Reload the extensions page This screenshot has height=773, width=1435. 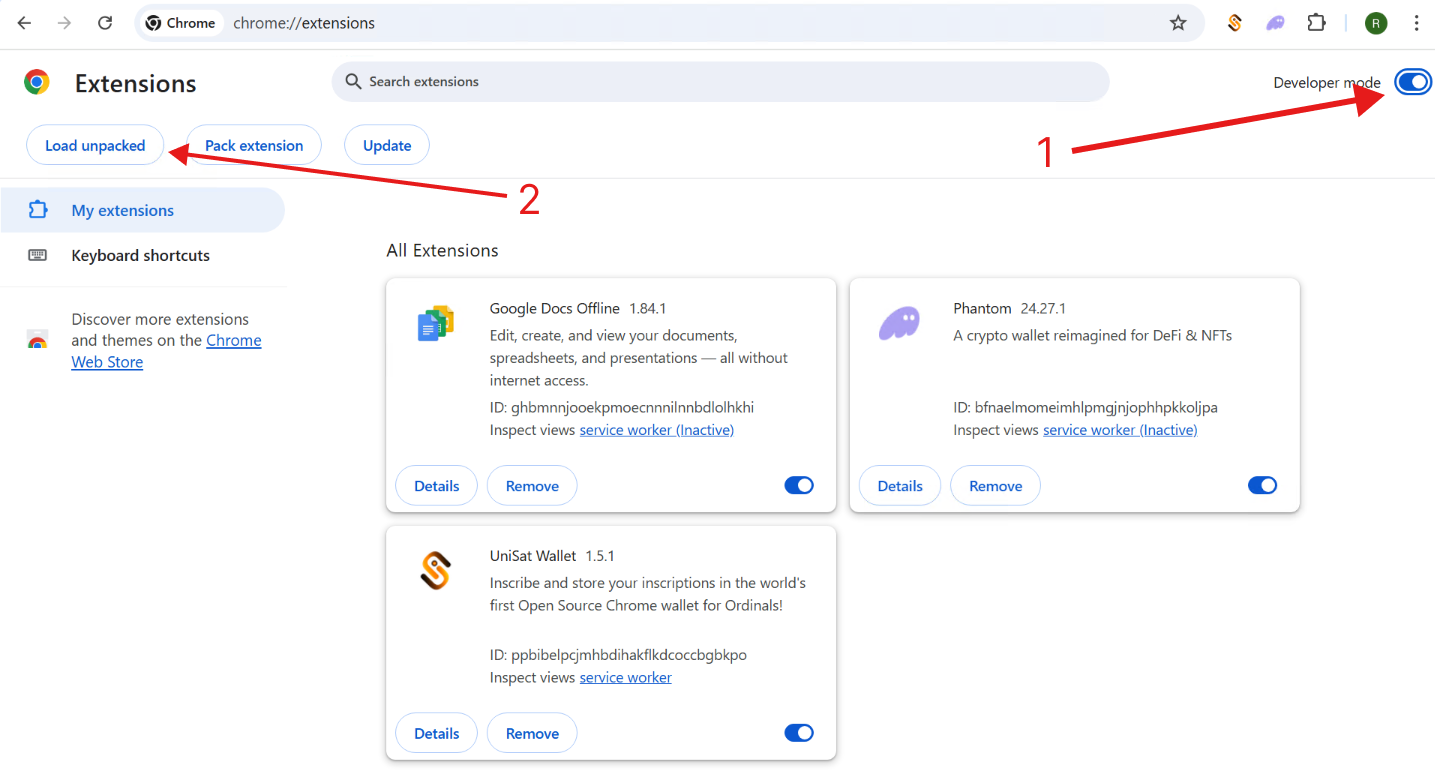105,23
